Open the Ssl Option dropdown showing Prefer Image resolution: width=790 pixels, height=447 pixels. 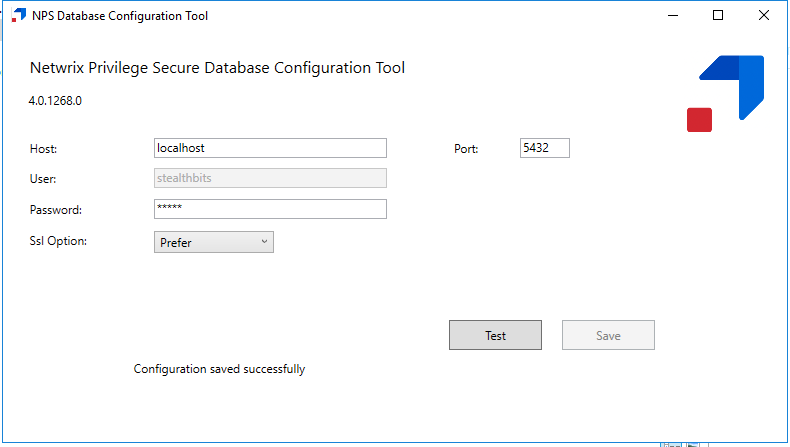coord(213,242)
